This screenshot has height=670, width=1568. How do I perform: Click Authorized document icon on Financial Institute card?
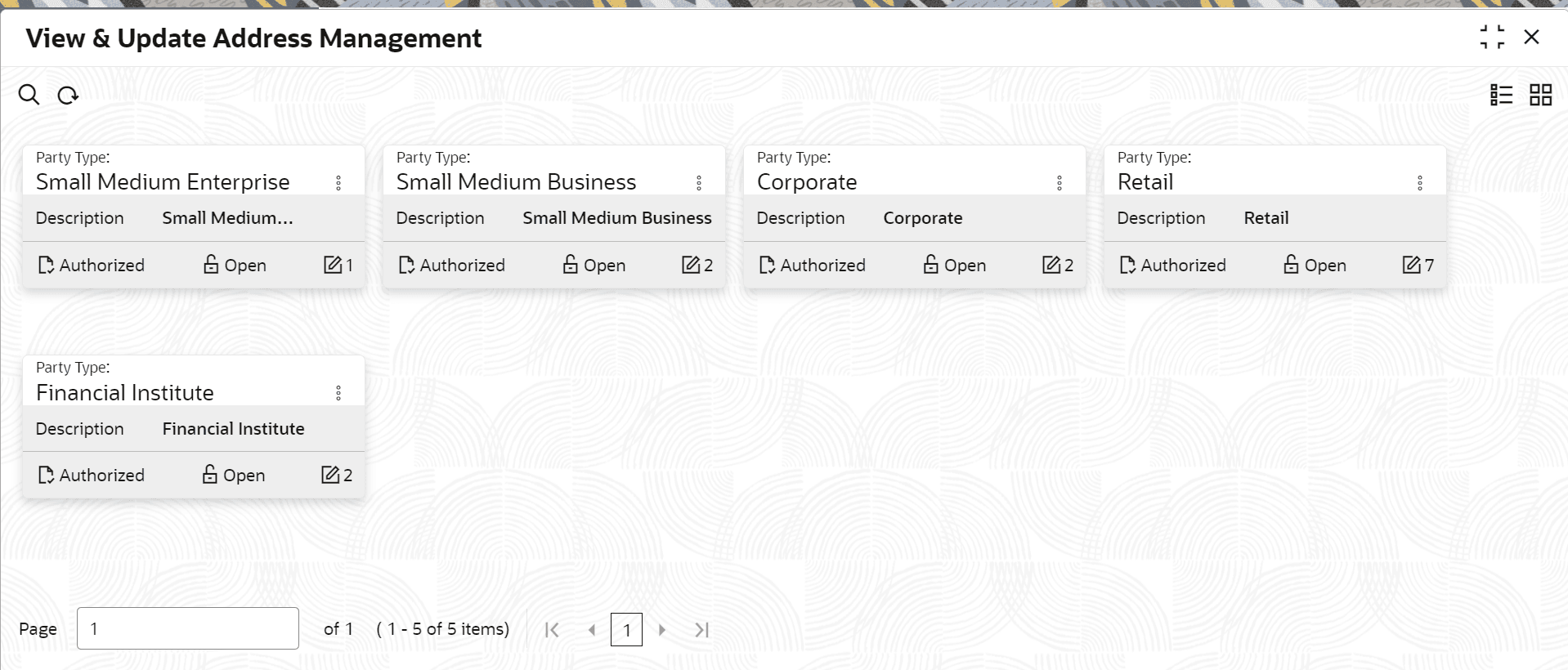(46, 475)
